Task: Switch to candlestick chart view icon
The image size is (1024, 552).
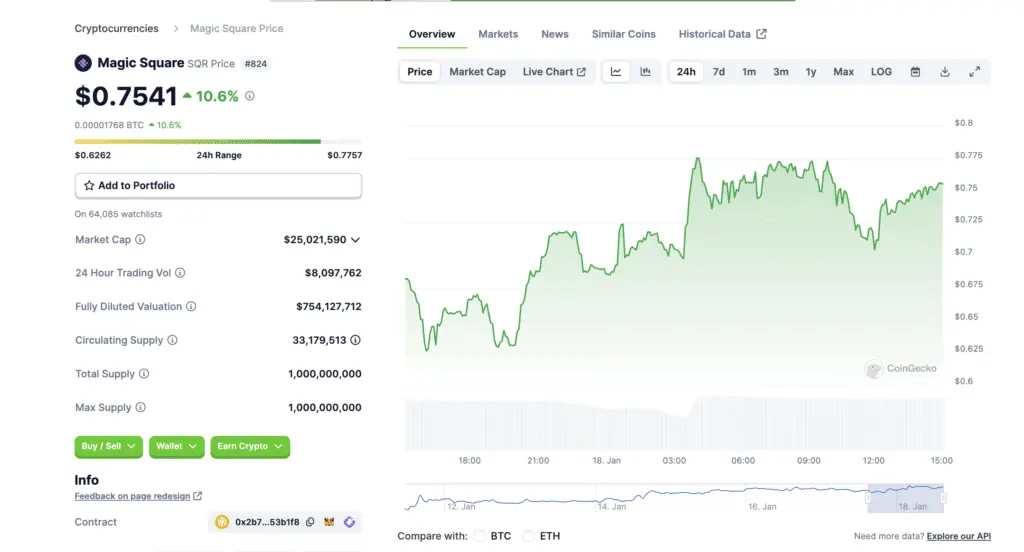Action: click(x=645, y=72)
